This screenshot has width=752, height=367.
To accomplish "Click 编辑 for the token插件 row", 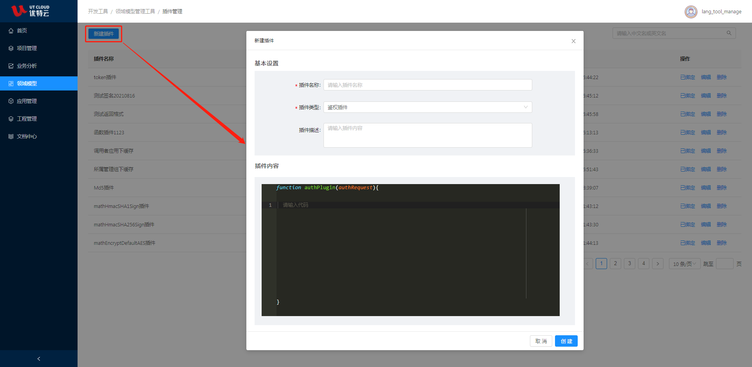I will tap(705, 77).
